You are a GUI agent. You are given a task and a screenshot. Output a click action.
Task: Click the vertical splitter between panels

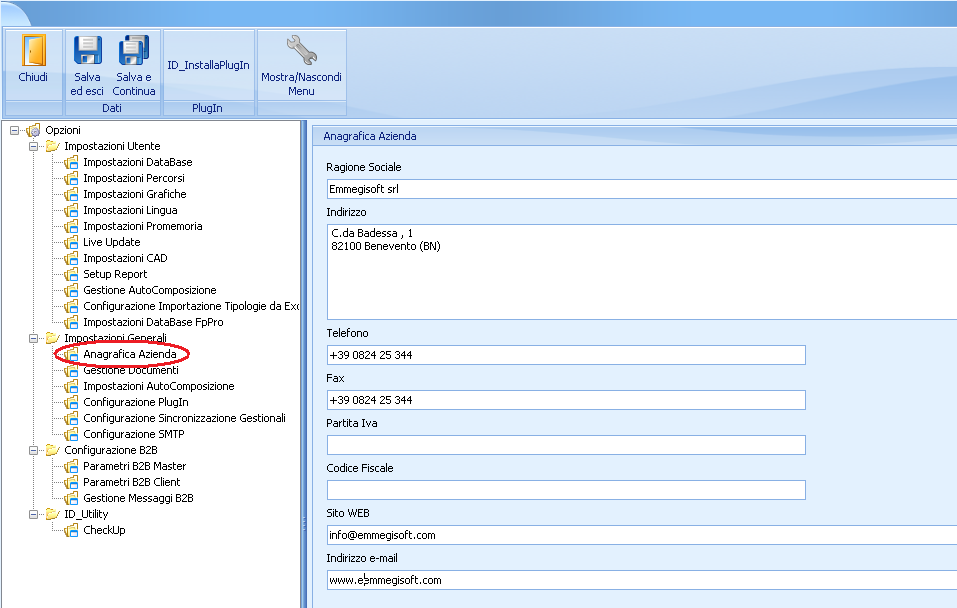(304, 364)
